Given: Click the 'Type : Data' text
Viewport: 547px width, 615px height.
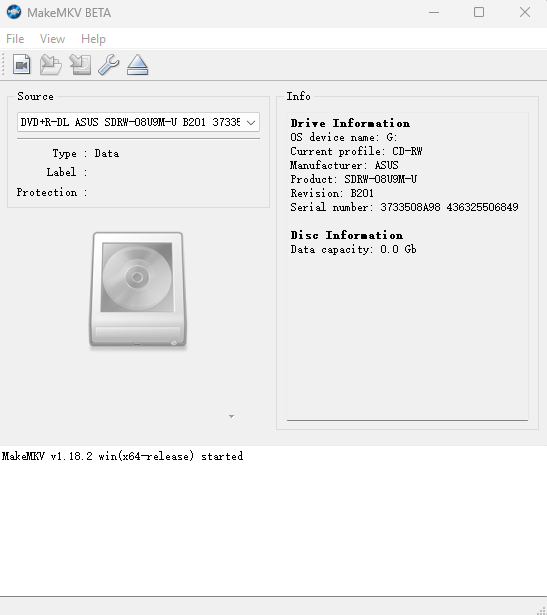Looking at the screenshot, I should 86,153.
